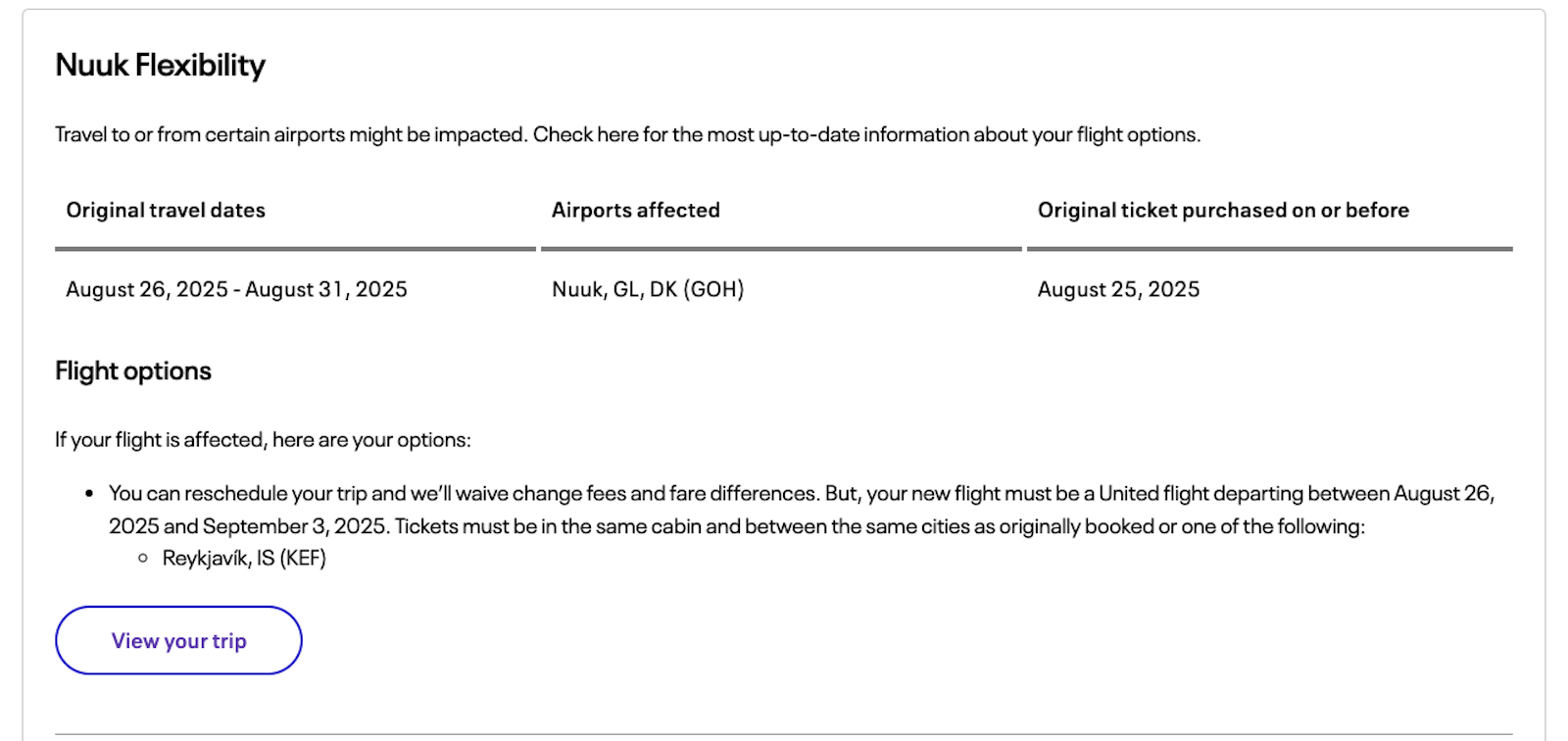Click the August 26 - August 31 dates cell
This screenshot has height=741, width=1568.
(x=236, y=289)
